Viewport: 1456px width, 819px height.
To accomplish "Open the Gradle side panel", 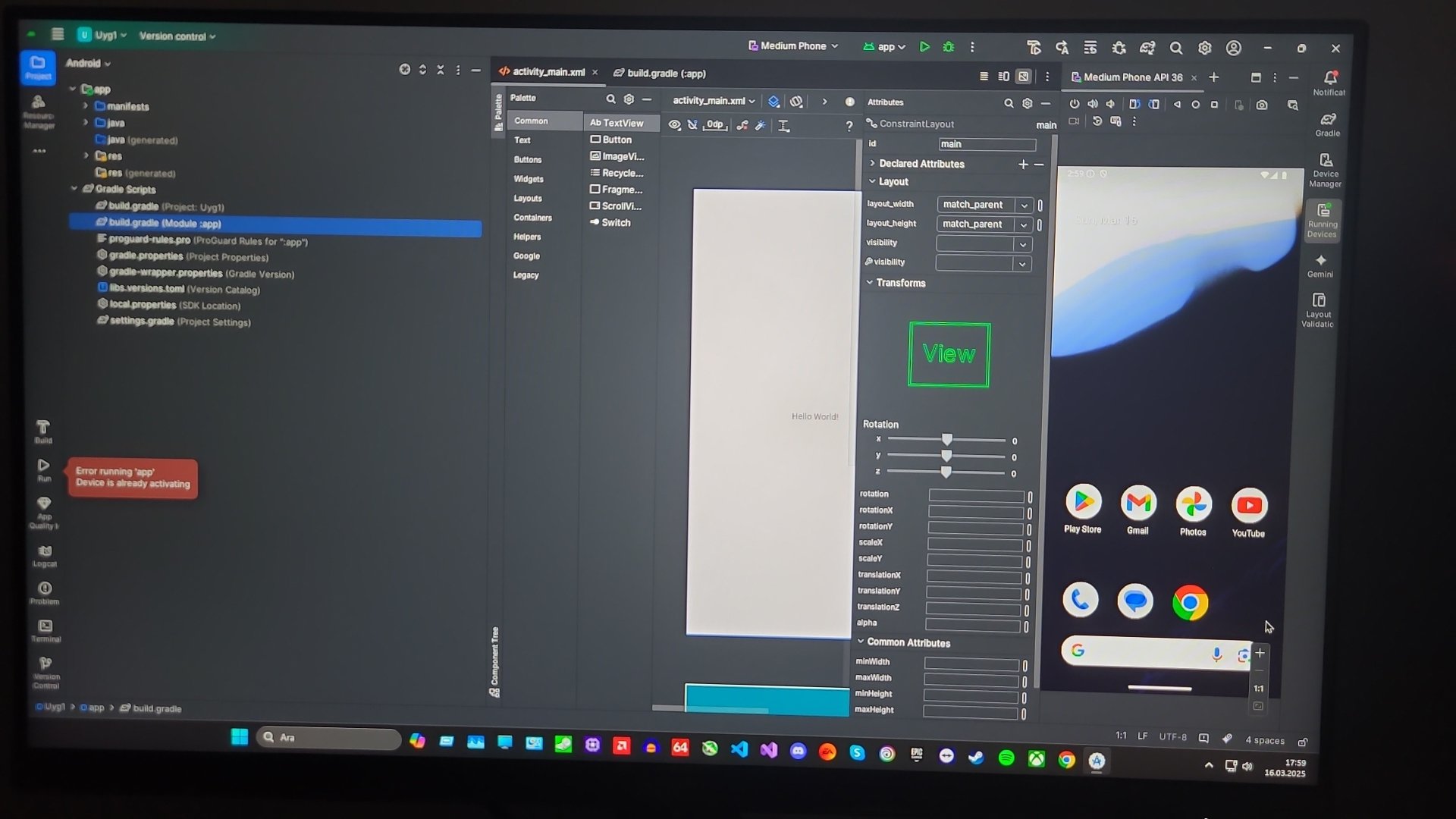I will 1328,124.
